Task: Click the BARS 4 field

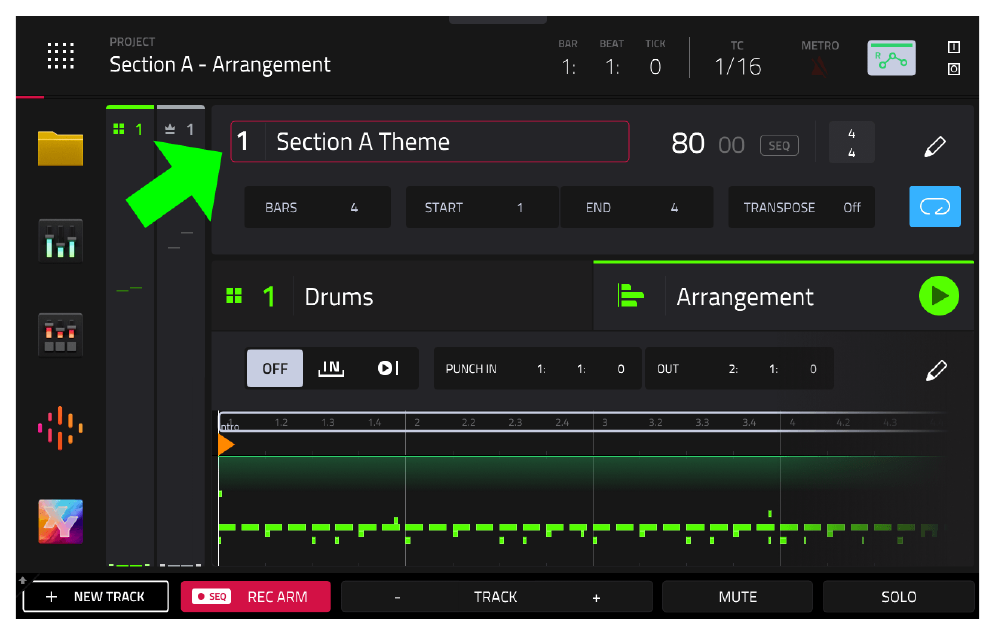Action: click(317, 207)
